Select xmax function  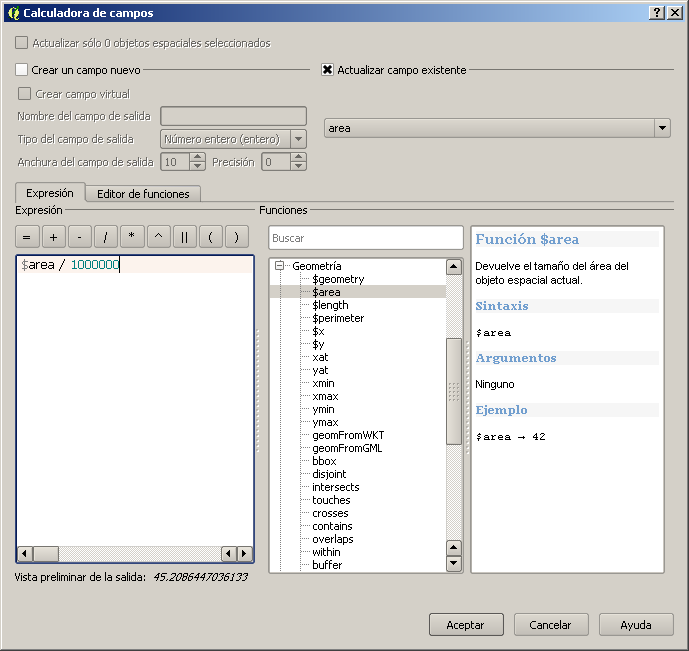pyautogui.click(x=325, y=396)
